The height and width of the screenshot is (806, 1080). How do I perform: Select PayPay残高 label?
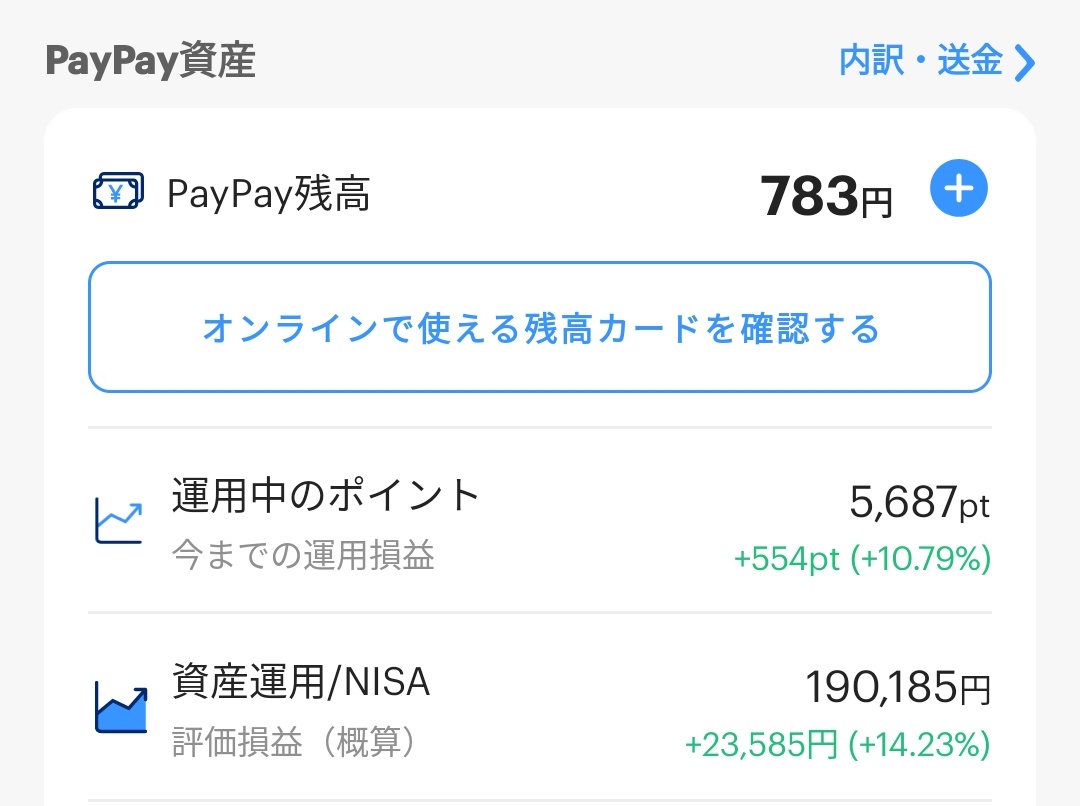coord(269,193)
